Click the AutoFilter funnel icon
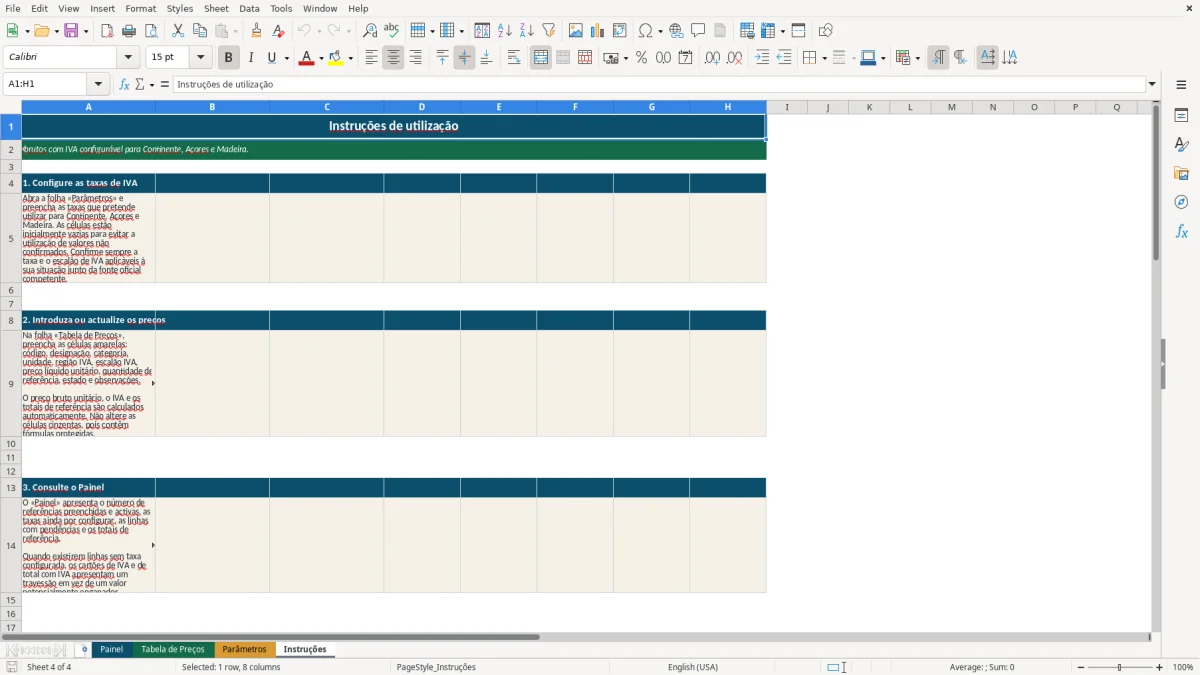Image resolution: width=1200 pixels, height=675 pixels. pyautogui.click(x=549, y=31)
